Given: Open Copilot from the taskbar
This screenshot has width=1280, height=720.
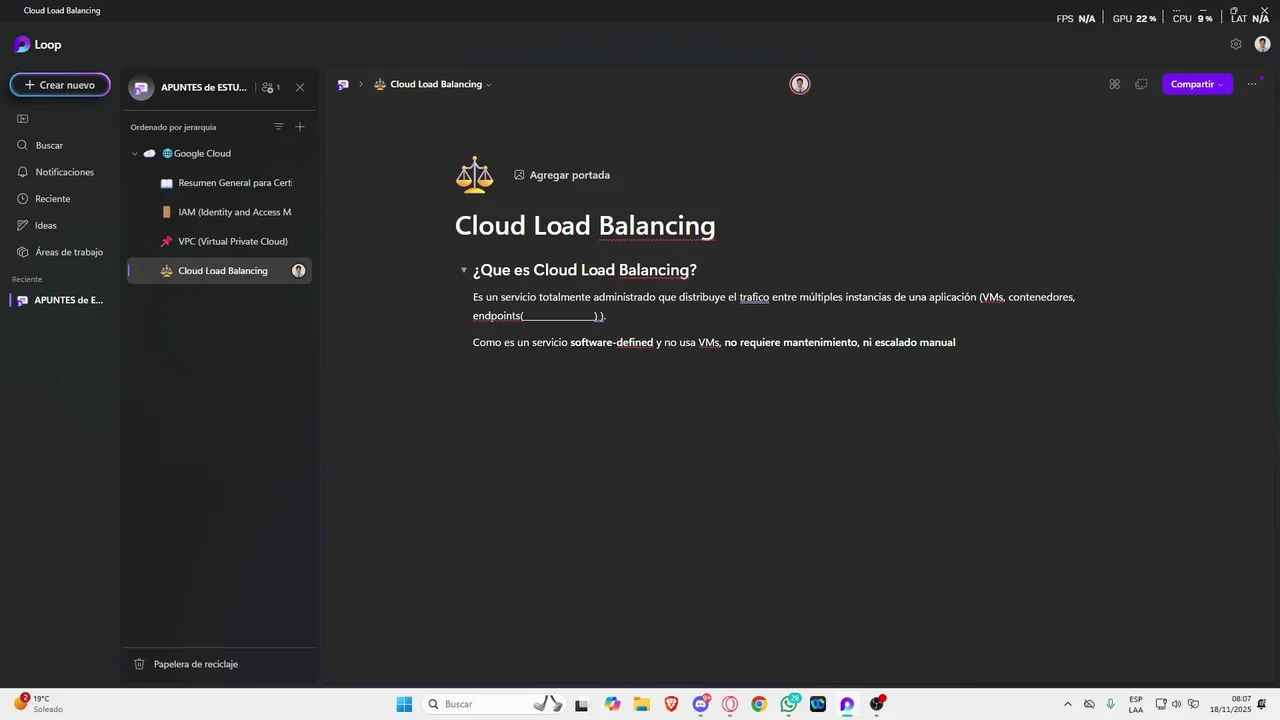Looking at the screenshot, I should coord(612,704).
